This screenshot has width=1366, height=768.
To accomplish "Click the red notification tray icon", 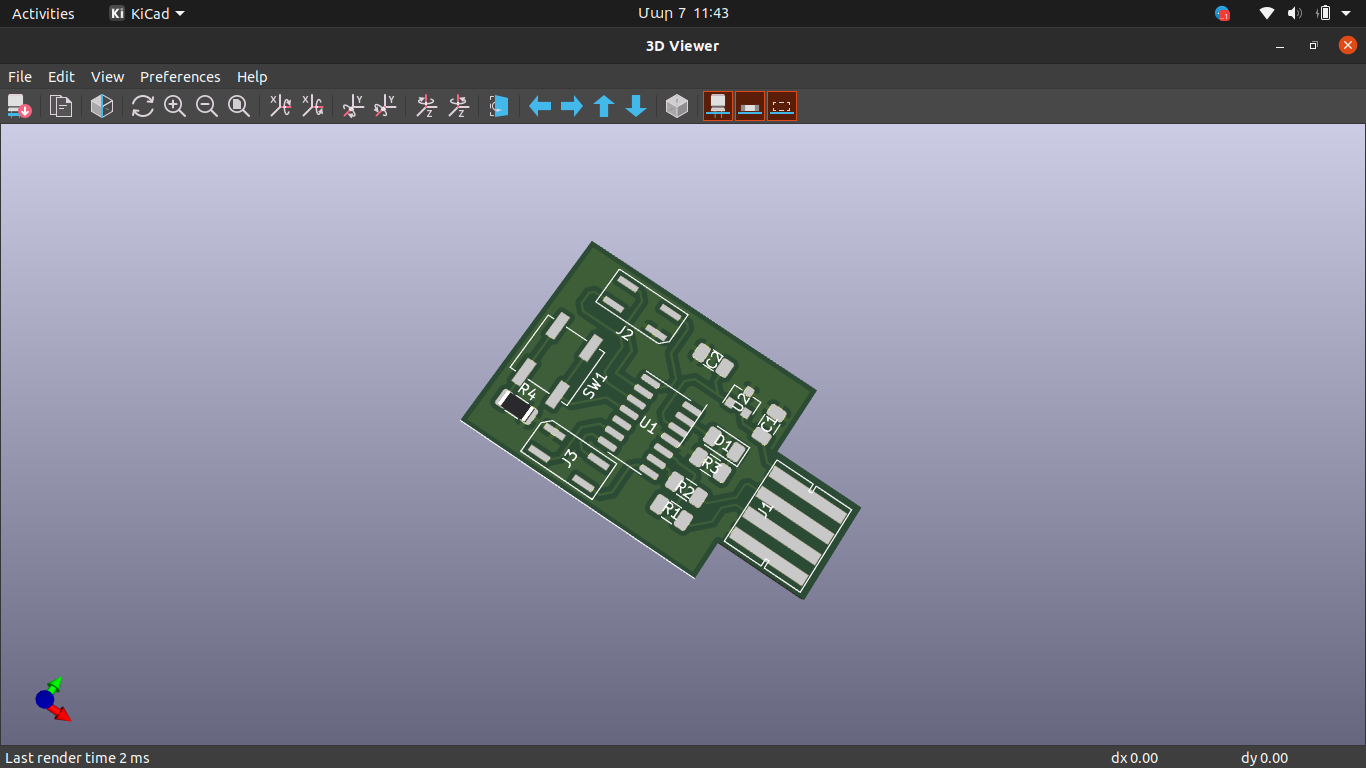I will [1222, 14].
